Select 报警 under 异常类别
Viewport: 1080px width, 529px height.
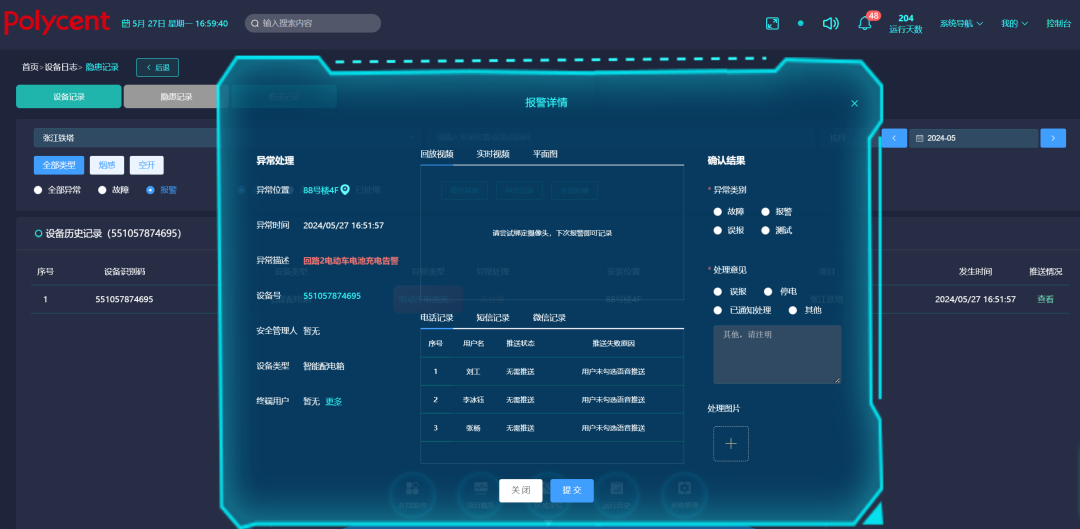[765, 212]
